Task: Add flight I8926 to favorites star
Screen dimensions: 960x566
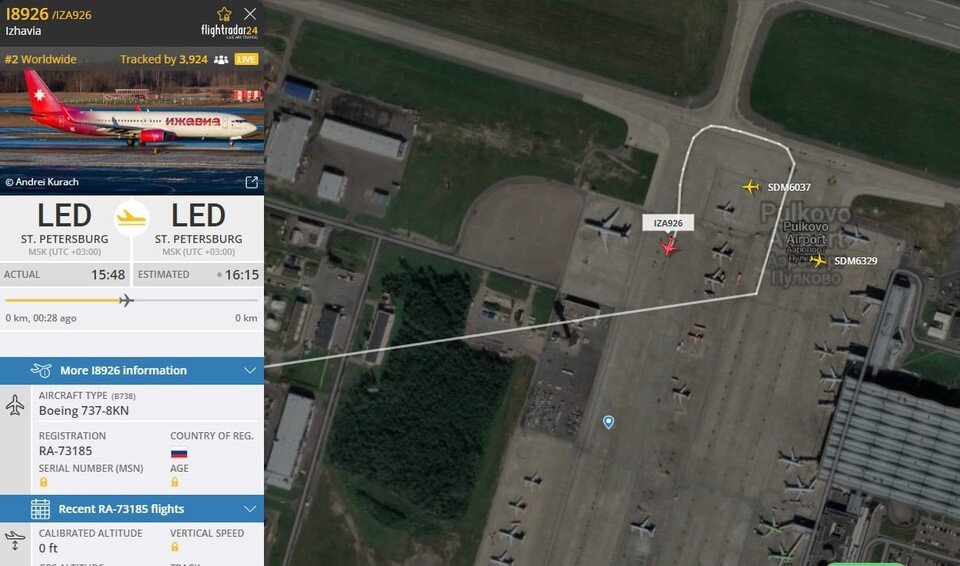Action: (x=224, y=13)
